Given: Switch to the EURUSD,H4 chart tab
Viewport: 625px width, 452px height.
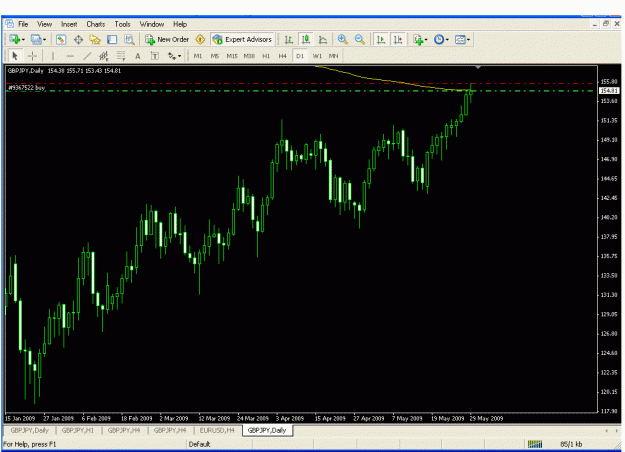Looking at the screenshot, I should pos(217,430).
